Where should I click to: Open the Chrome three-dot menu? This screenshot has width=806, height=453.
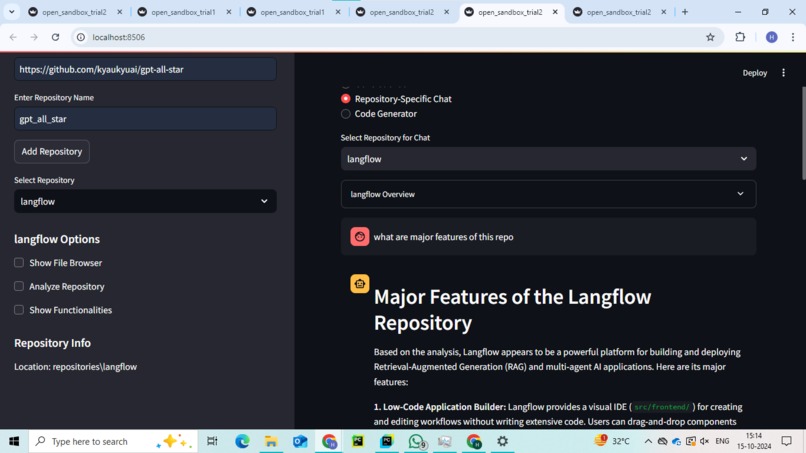pyautogui.click(x=793, y=37)
